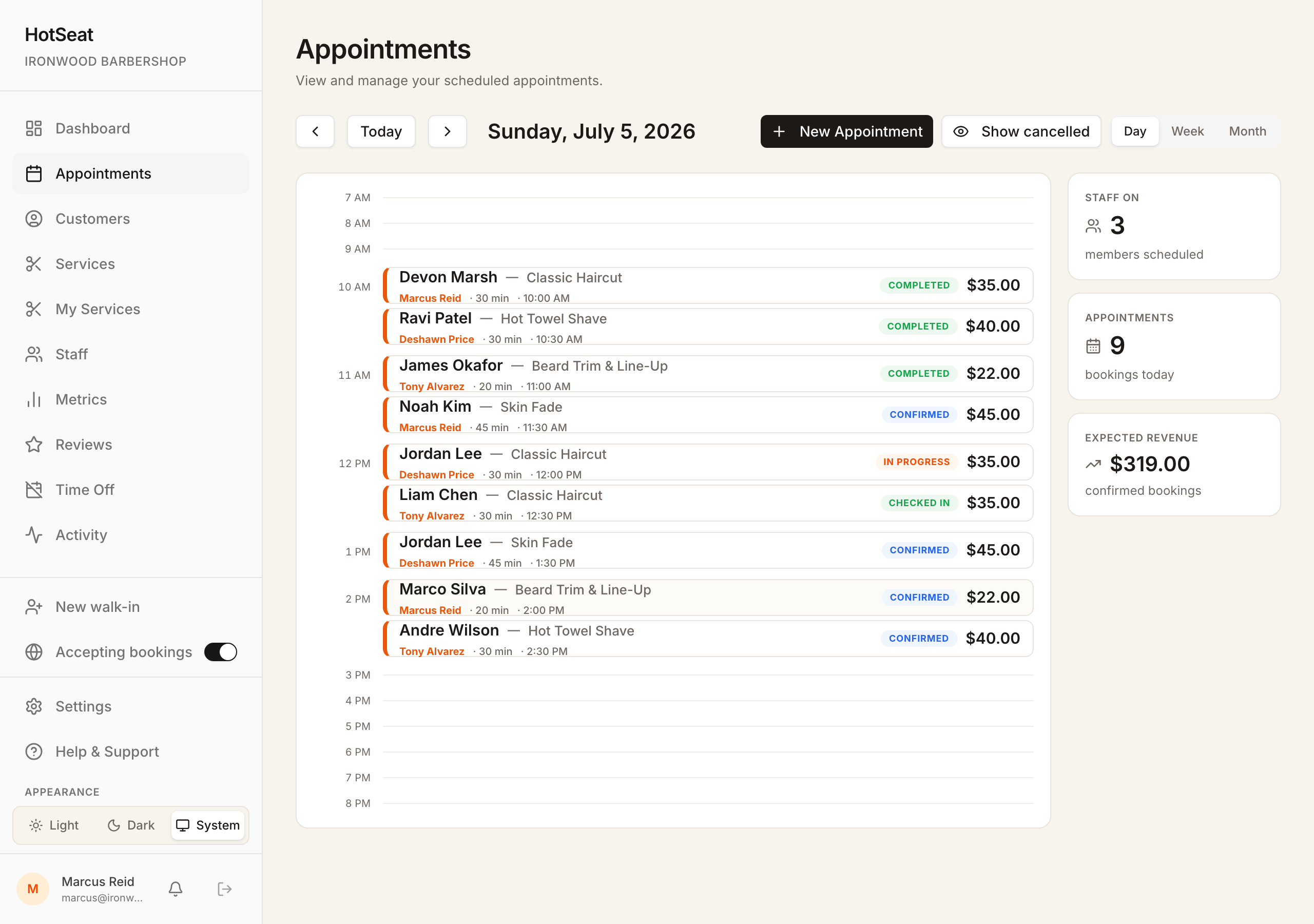Toggle Accepting bookings switch
1314x924 pixels.
pyautogui.click(x=221, y=651)
